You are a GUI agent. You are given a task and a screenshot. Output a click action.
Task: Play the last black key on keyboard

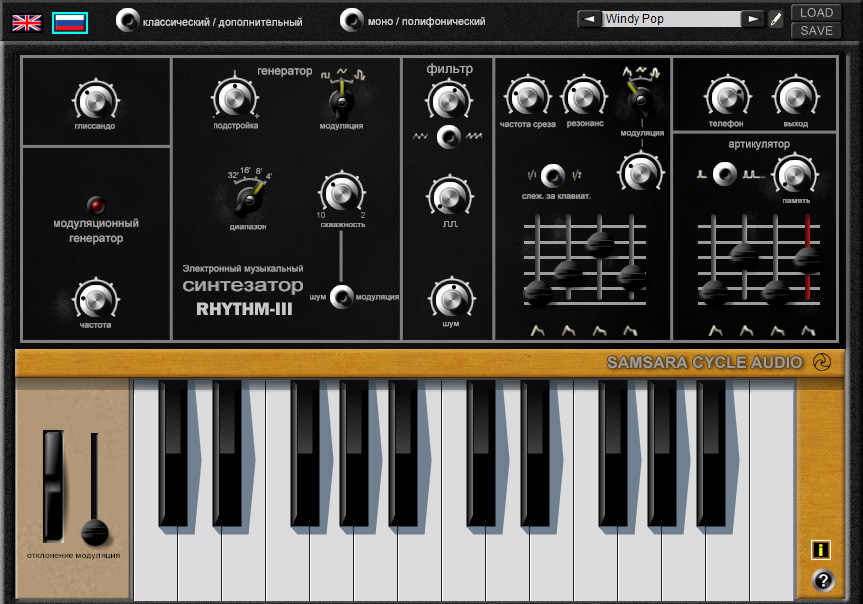(711, 453)
